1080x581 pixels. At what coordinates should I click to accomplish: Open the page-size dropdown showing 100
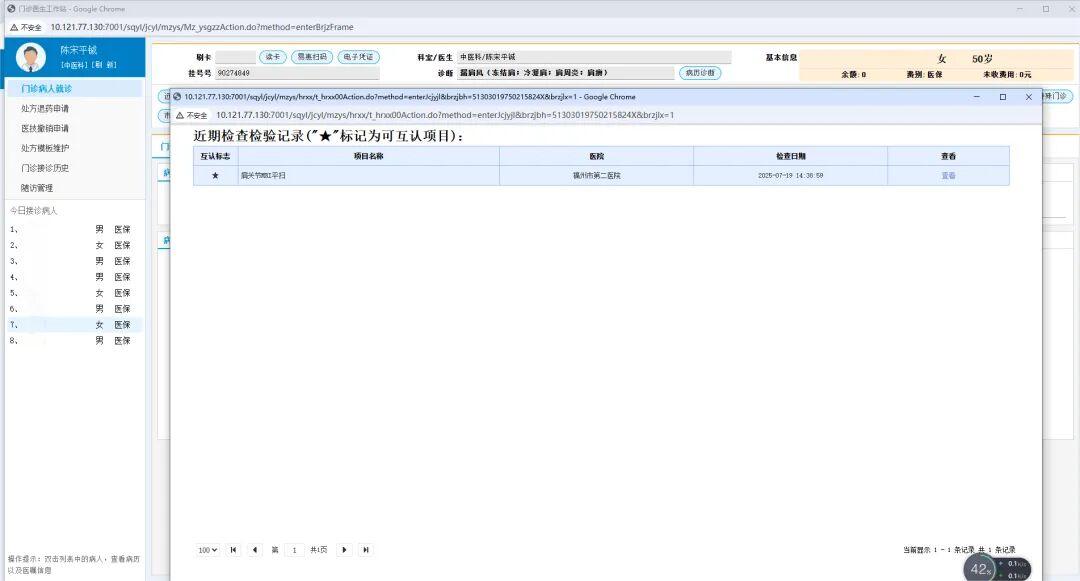coord(206,549)
